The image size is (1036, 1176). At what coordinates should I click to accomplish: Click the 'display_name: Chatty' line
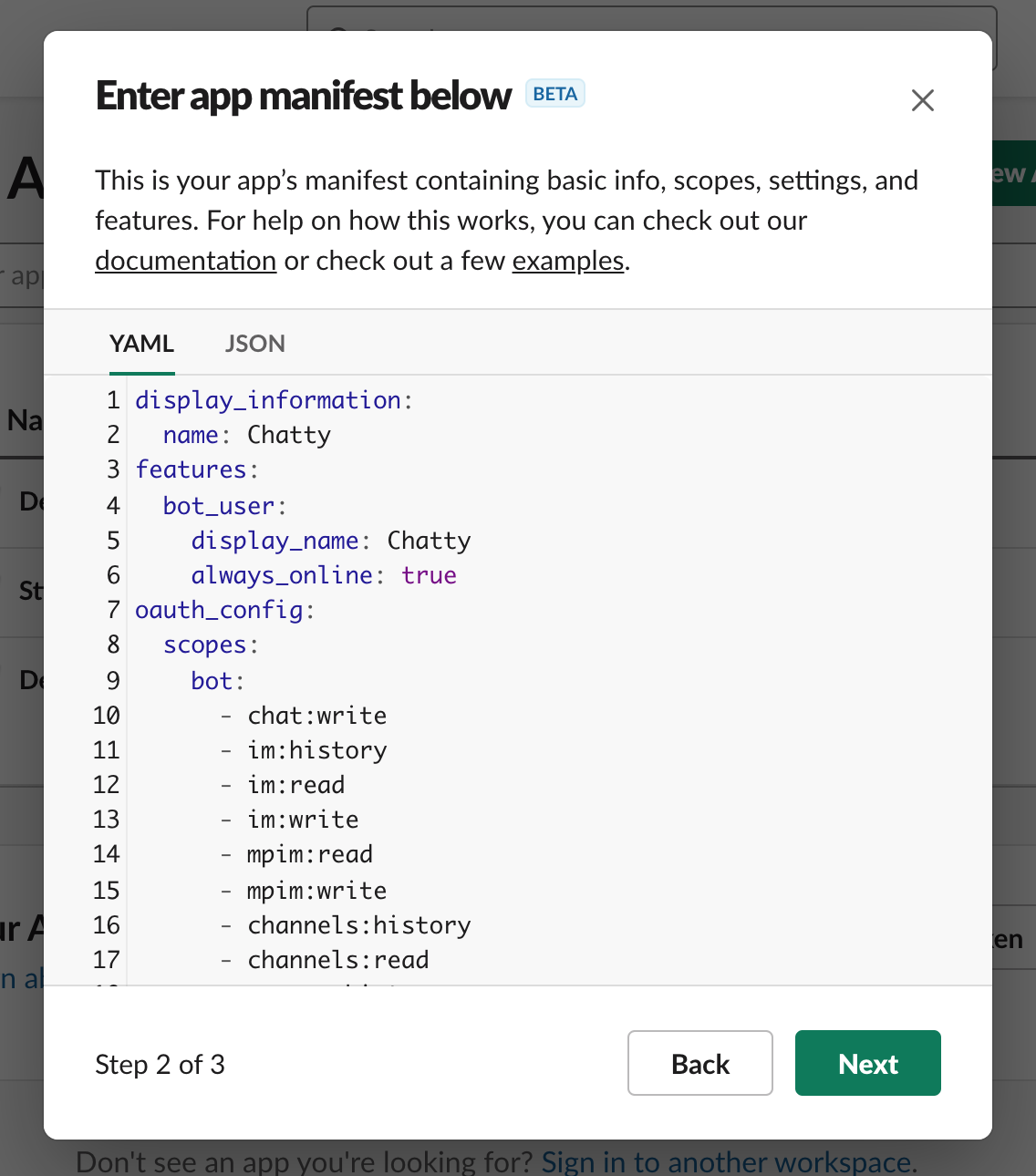[x=331, y=541]
